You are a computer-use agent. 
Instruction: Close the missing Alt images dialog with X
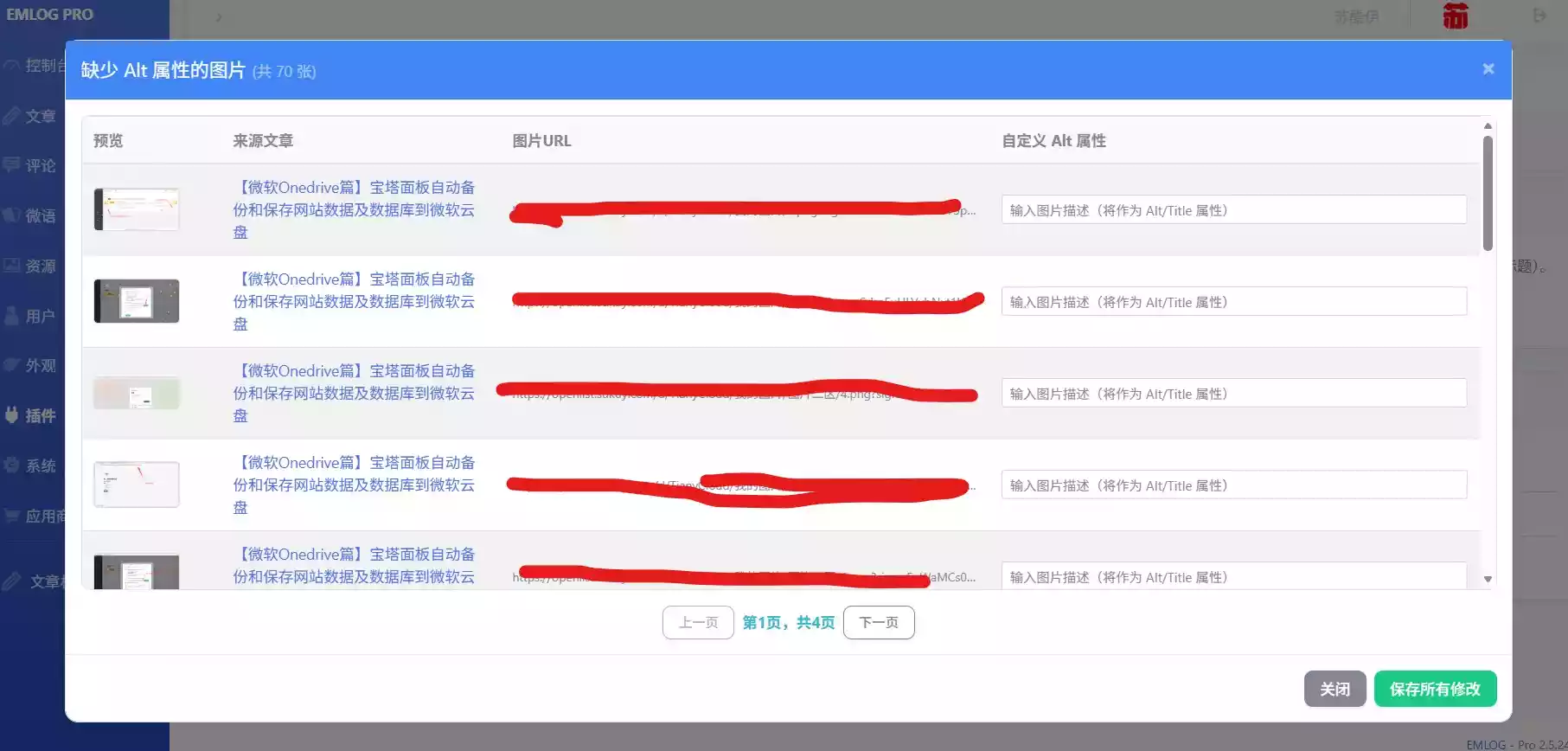pyautogui.click(x=1488, y=69)
